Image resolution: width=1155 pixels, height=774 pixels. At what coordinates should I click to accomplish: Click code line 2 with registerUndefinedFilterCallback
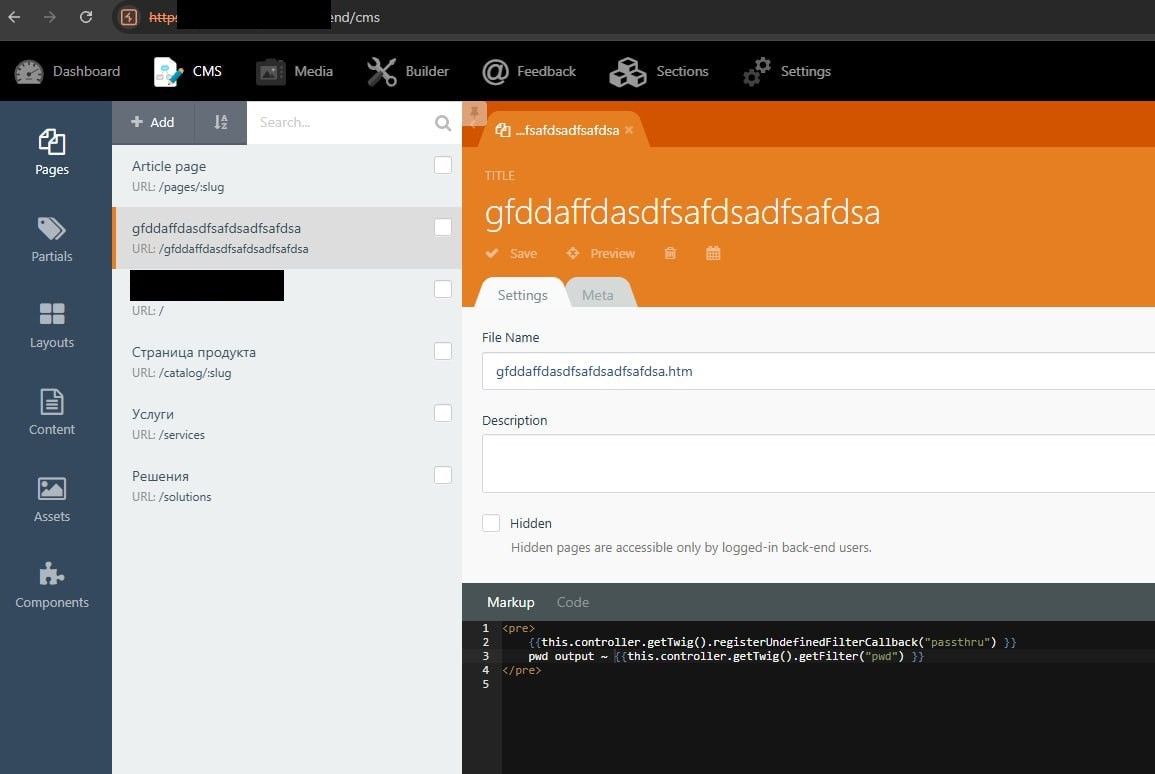(772, 642)
